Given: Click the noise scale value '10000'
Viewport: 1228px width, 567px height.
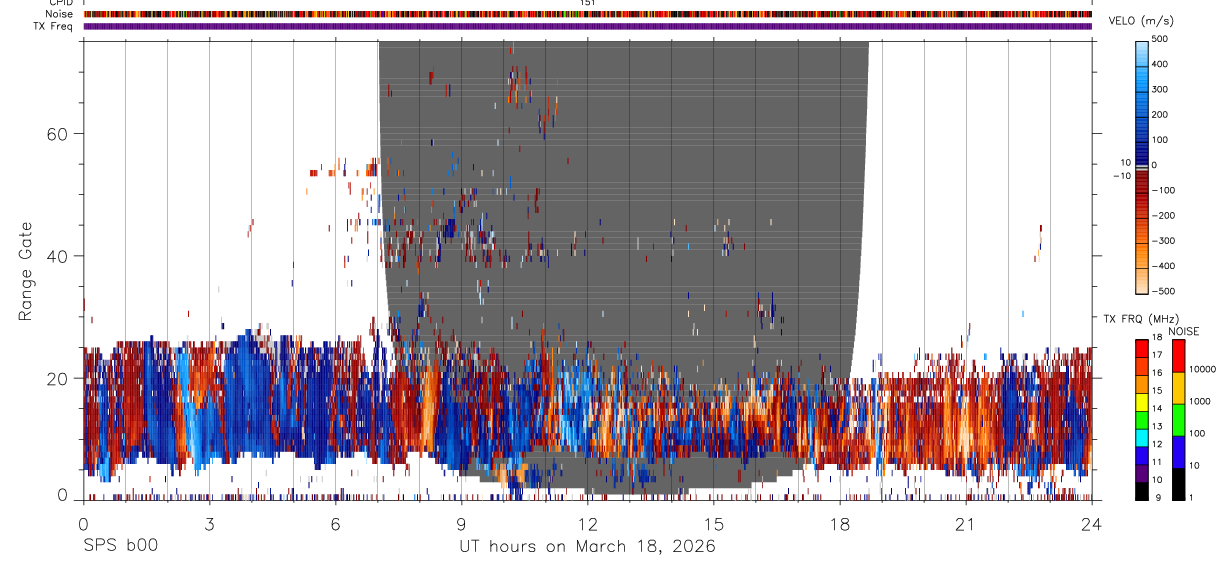Looking at the screenshot, I should click(x=1202, y=369).
